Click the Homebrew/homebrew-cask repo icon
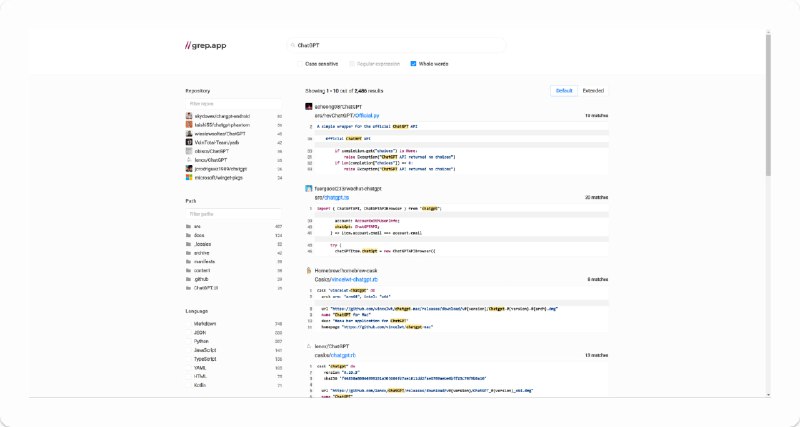This screenshot has height=427, width=800. pyautogui.click(x=309, y=270)
